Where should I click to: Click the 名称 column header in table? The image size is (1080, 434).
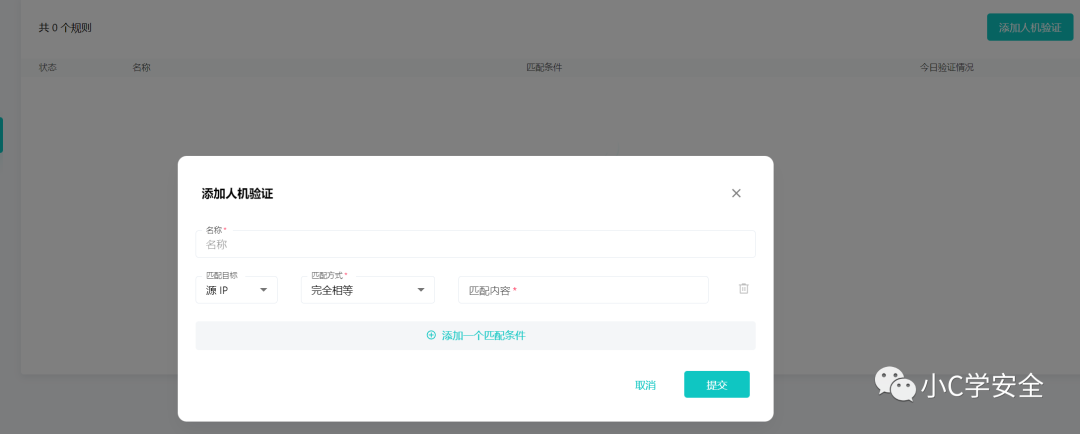(141, 68)
